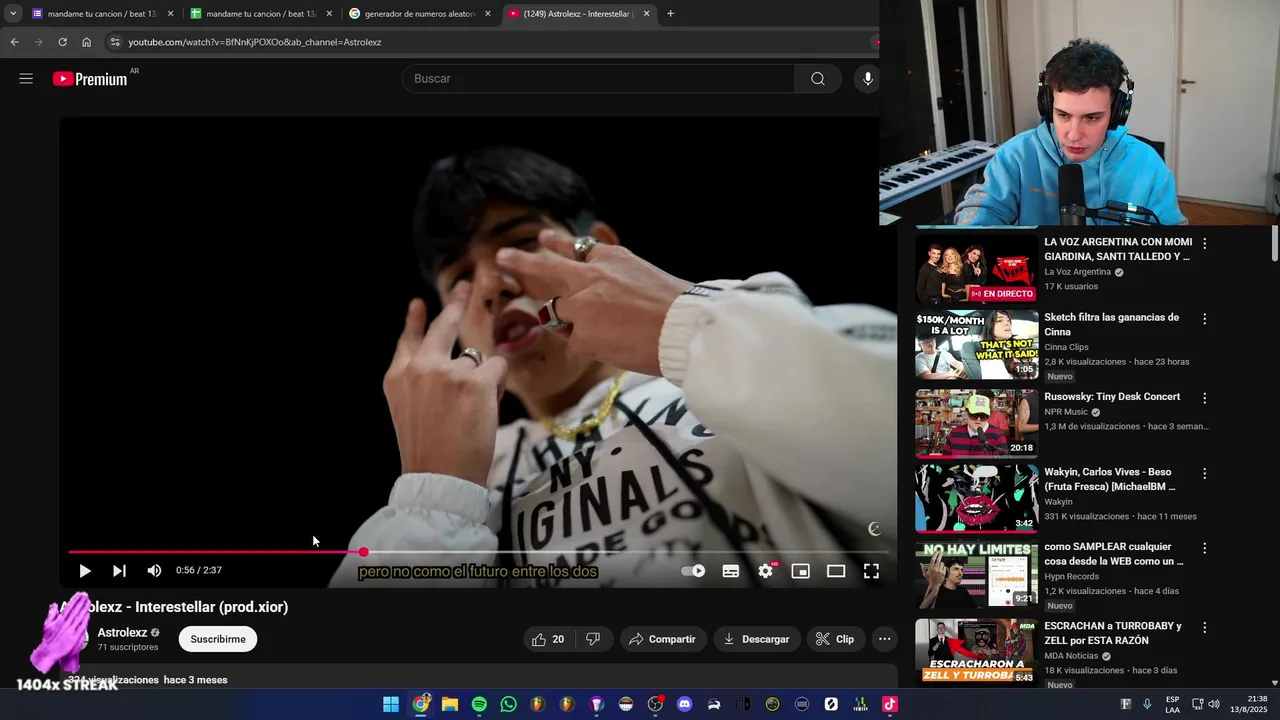
Task: Click the Clip button
Action: [835, 639]
